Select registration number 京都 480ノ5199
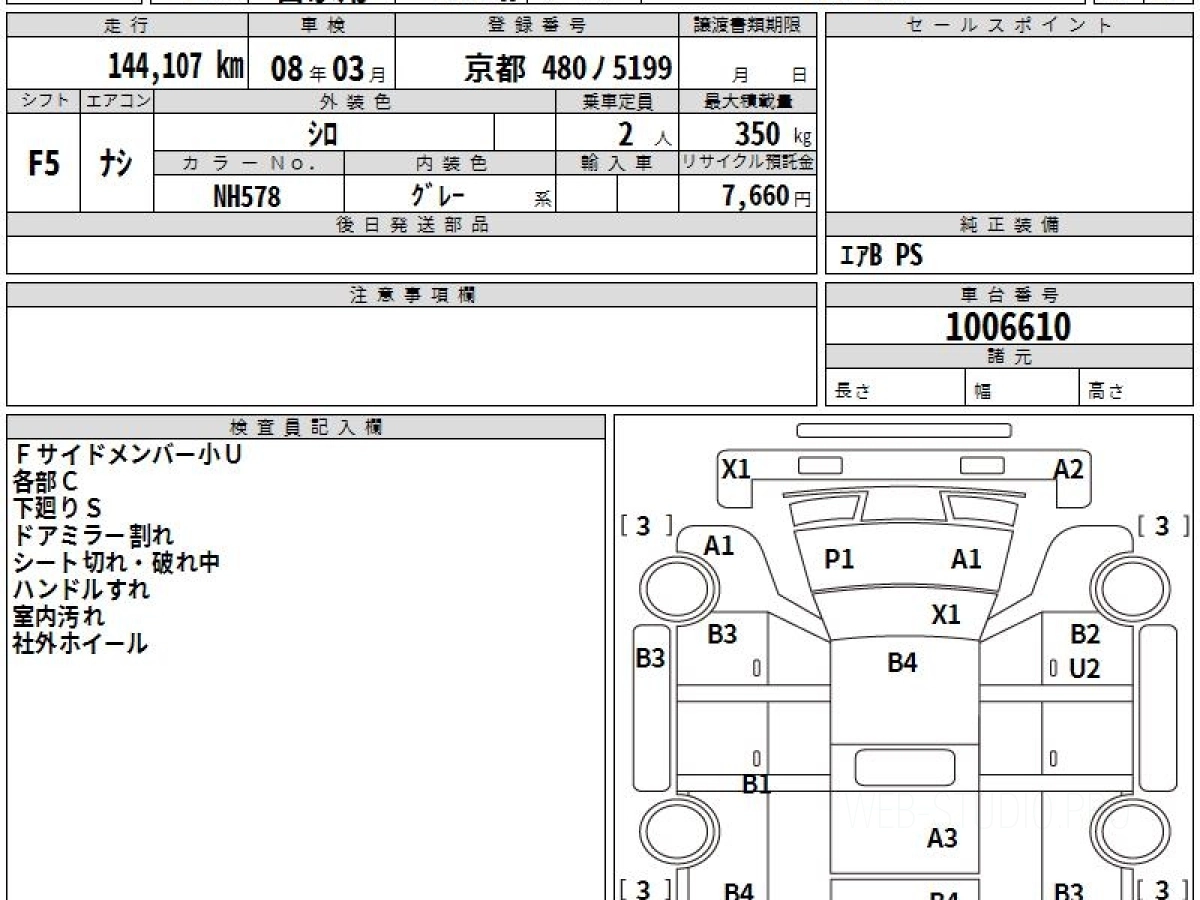Screen dimensions: 1200x900 point(568,67)
